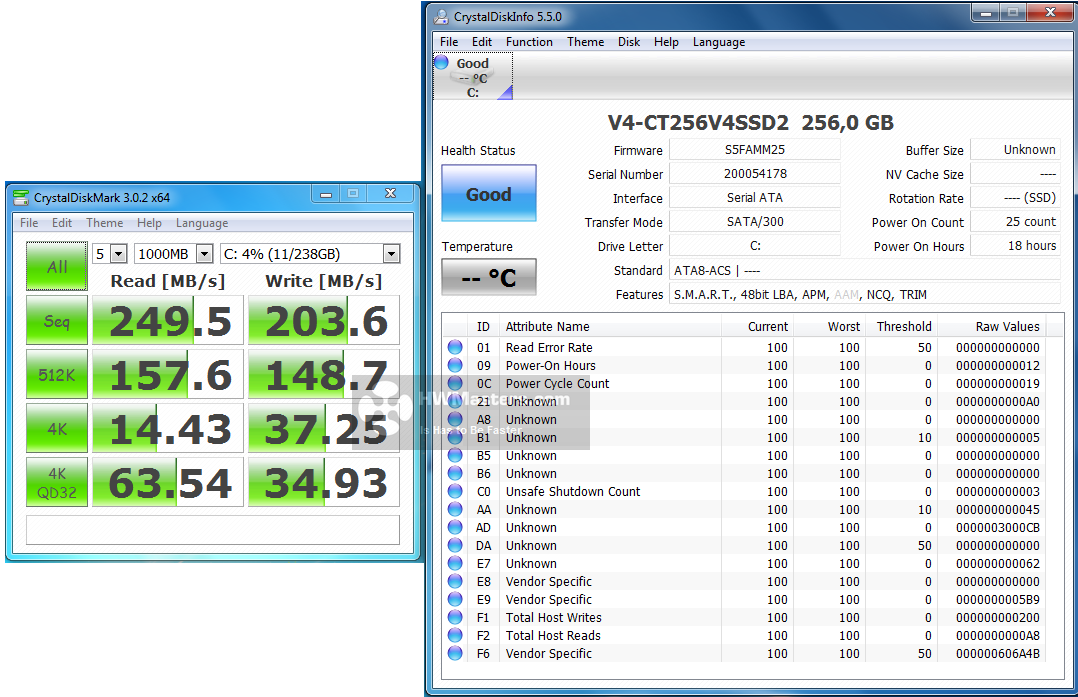Click the Current column header
The image size is (1078, 697).
(758, 327)
